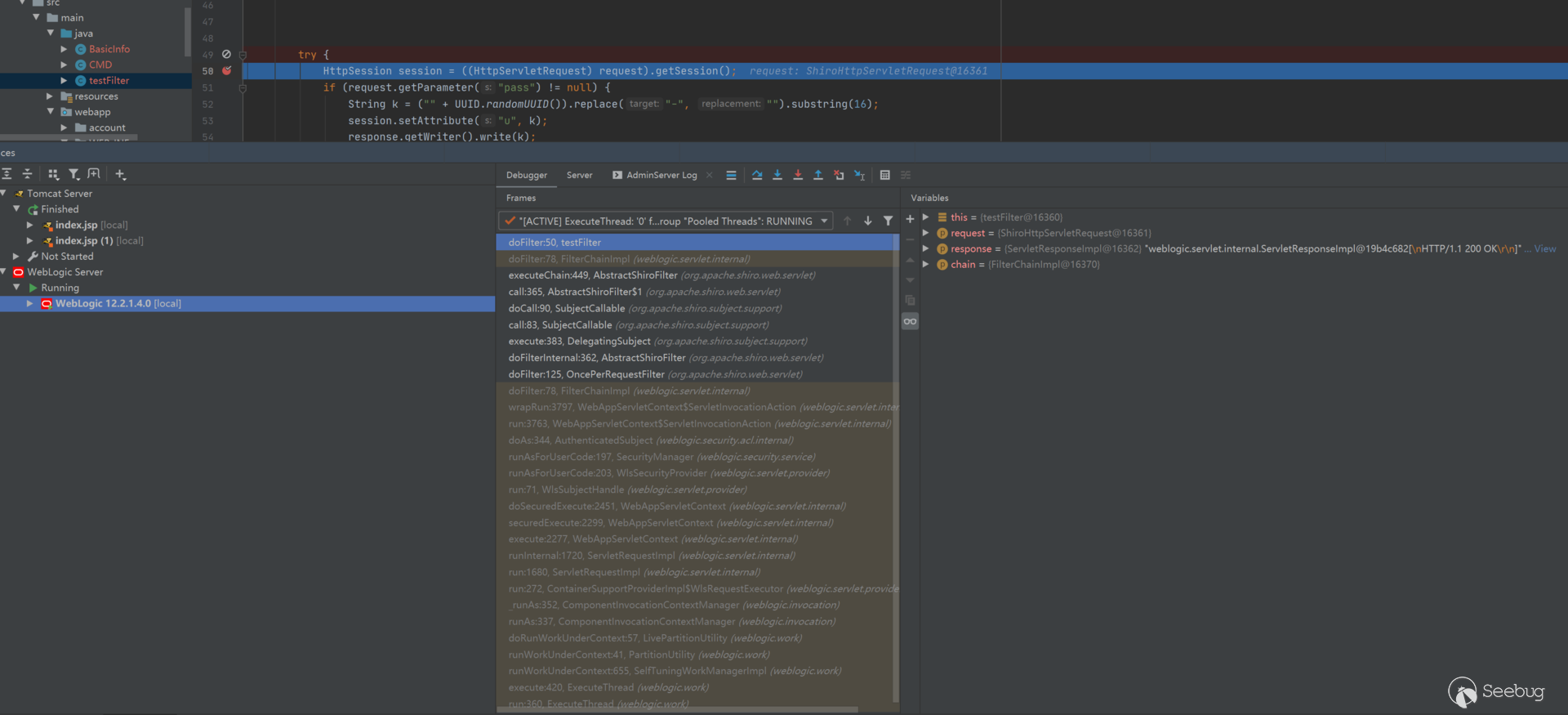Collapse the Tomcat Server tree node
The height and width of the screenshot is (715, 1568).
pos(4,194)
